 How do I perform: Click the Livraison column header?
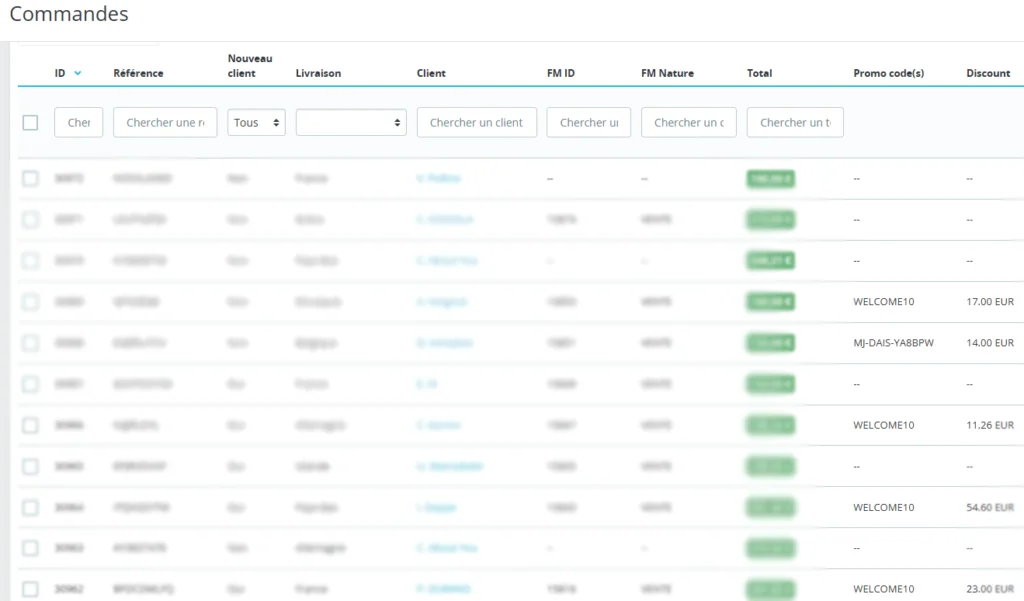point(318,73)
